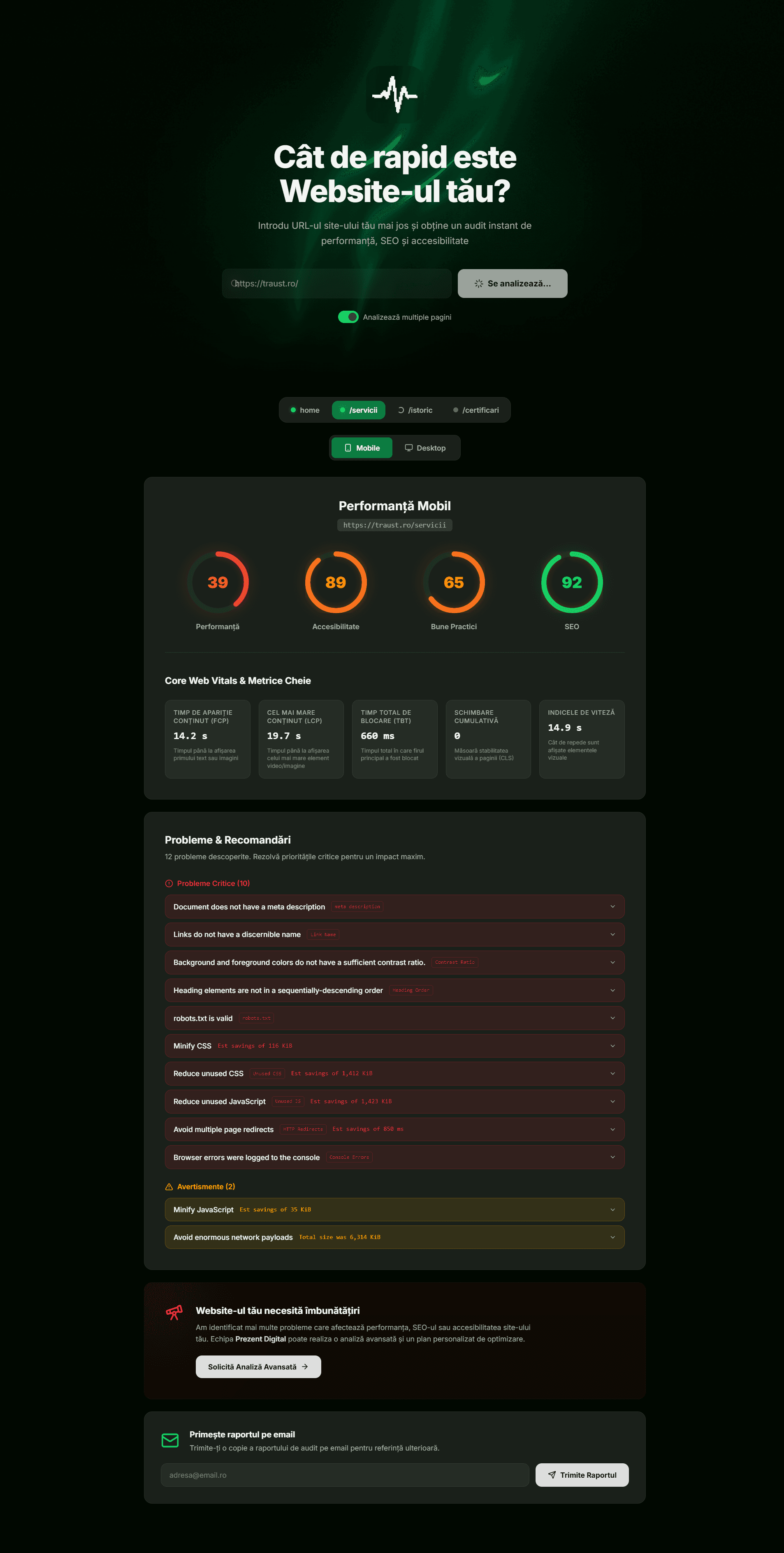Expand Reduce unused JavaScript row

(x=395, y=1102)
